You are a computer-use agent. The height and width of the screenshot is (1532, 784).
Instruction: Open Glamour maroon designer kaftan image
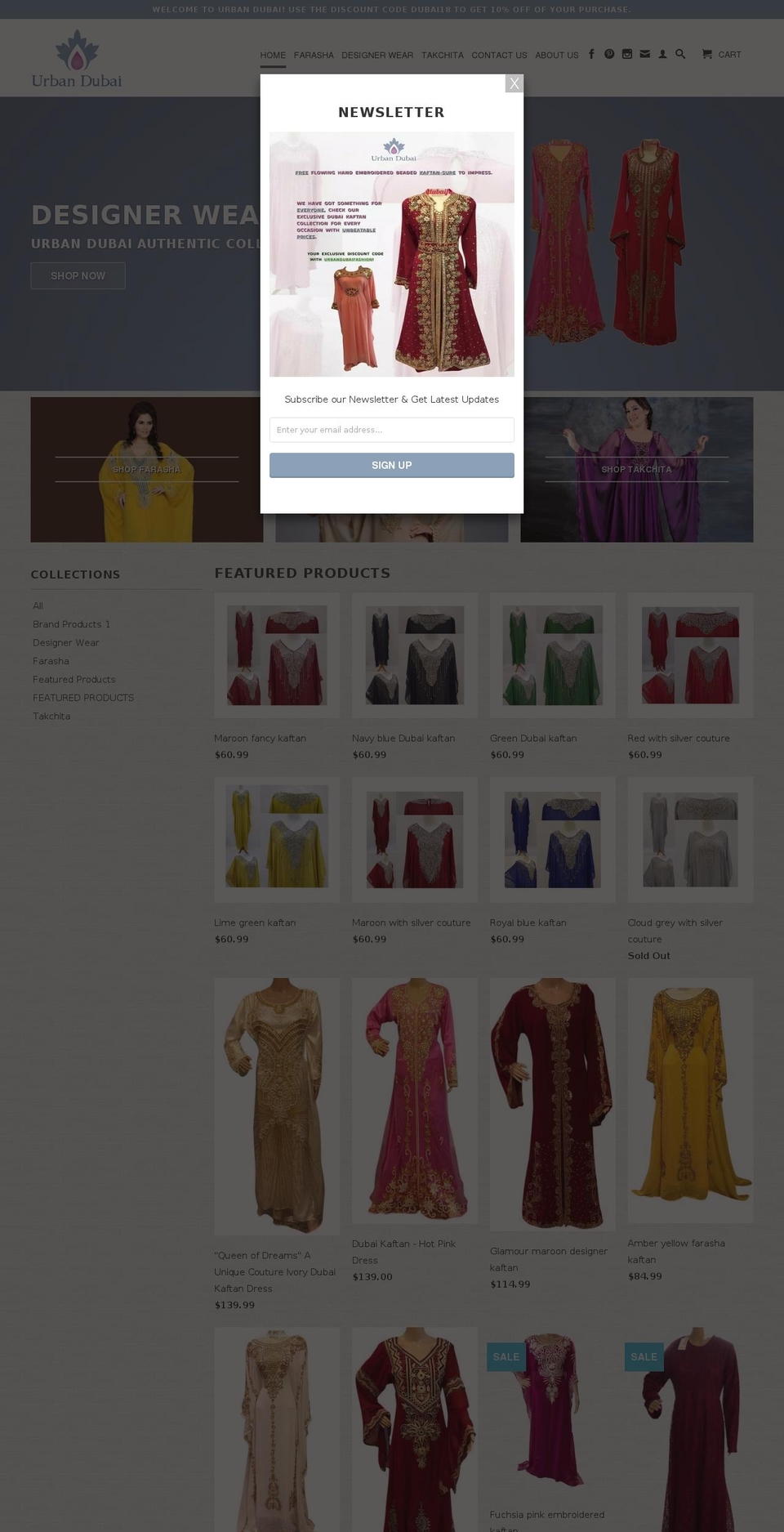[553, 1105]
